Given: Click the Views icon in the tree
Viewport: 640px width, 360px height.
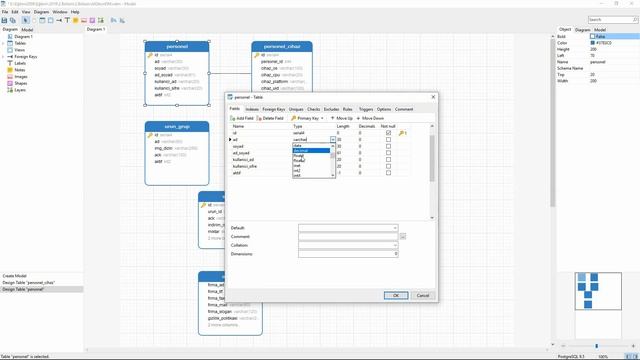Looking at the screenshot, I should [10, 50].
